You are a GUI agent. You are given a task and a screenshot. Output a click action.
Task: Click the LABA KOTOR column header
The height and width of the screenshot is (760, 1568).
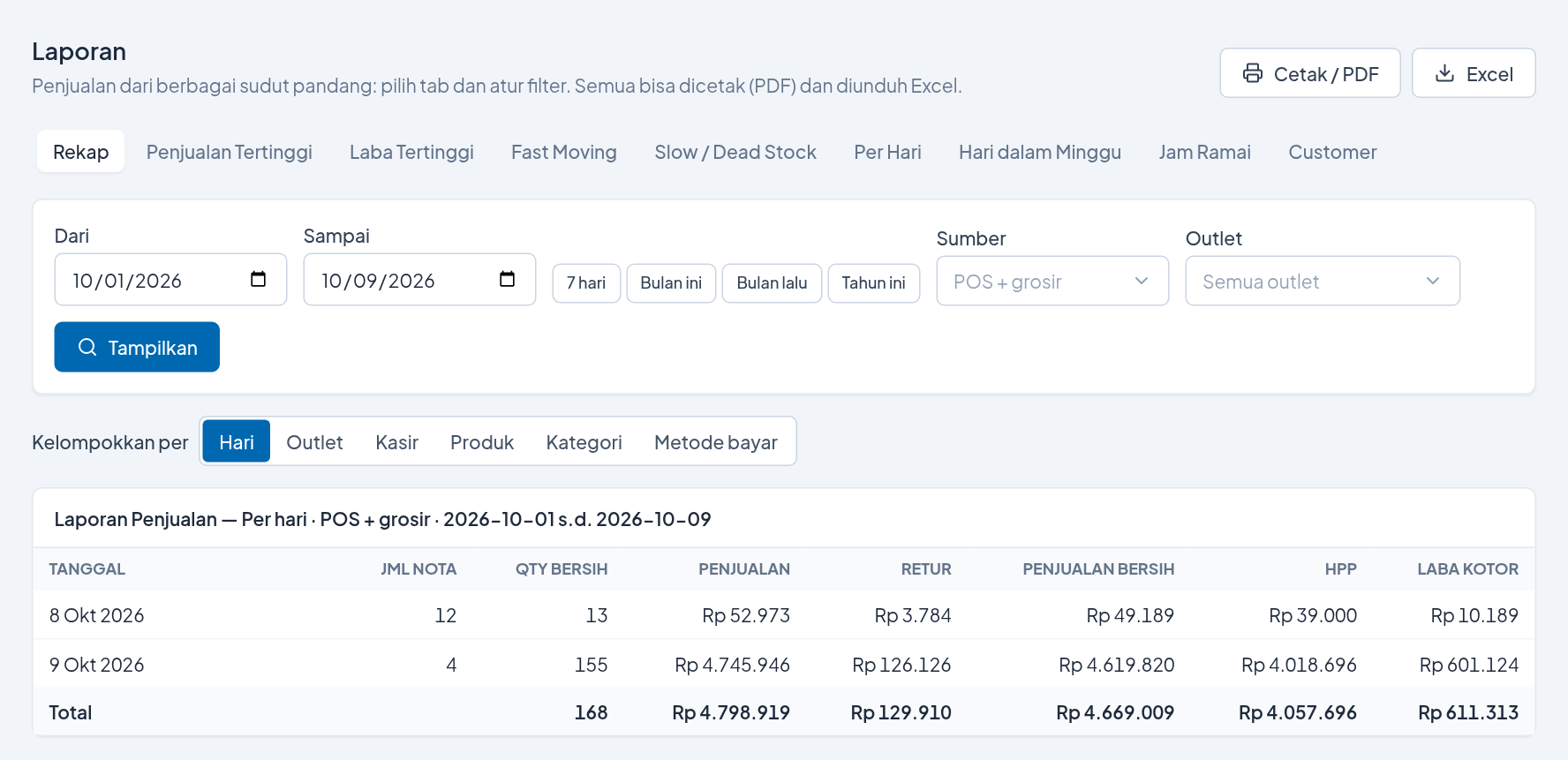[x=1467, y=569]
